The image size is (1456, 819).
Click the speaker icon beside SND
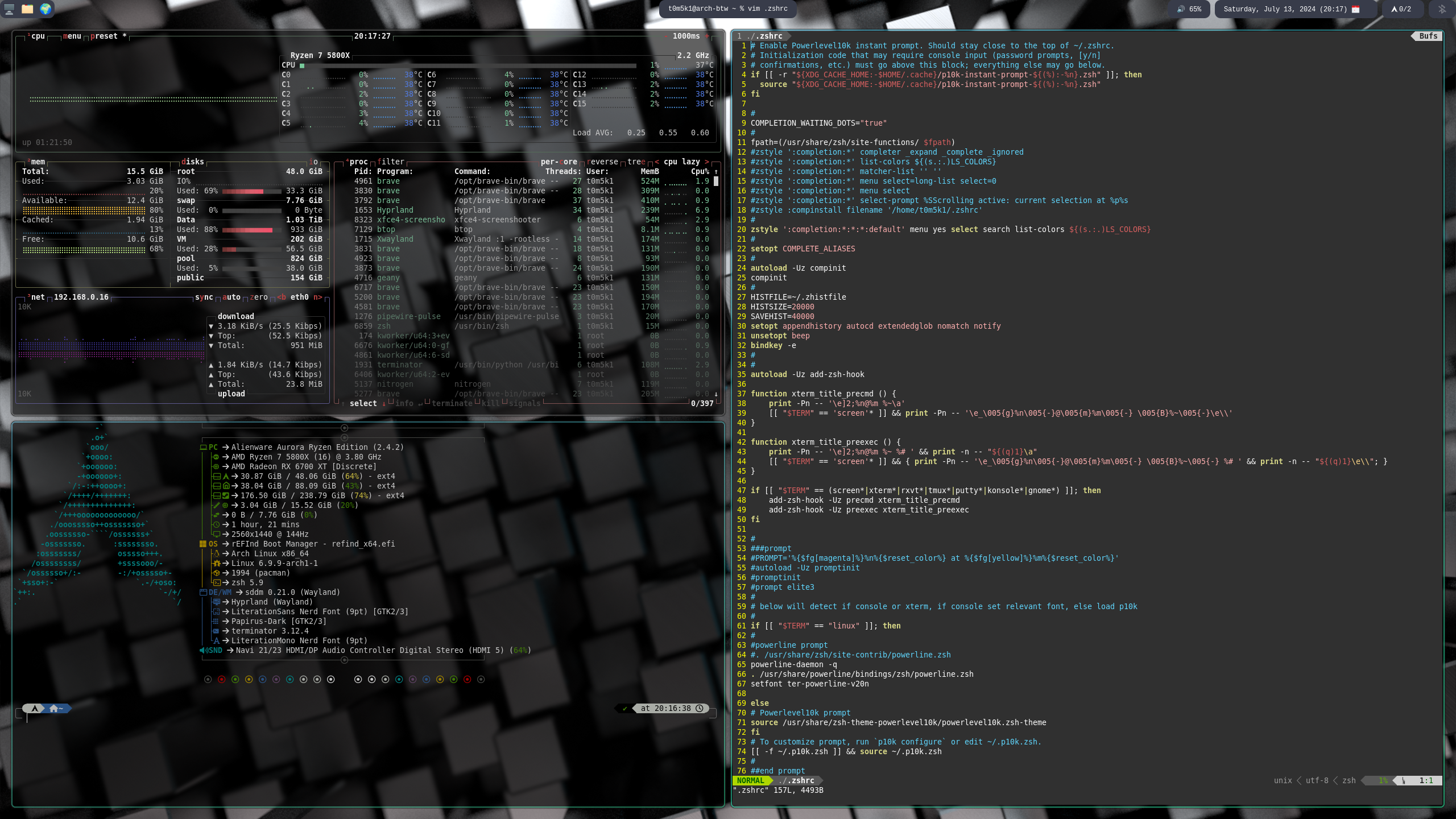point(203,650)
